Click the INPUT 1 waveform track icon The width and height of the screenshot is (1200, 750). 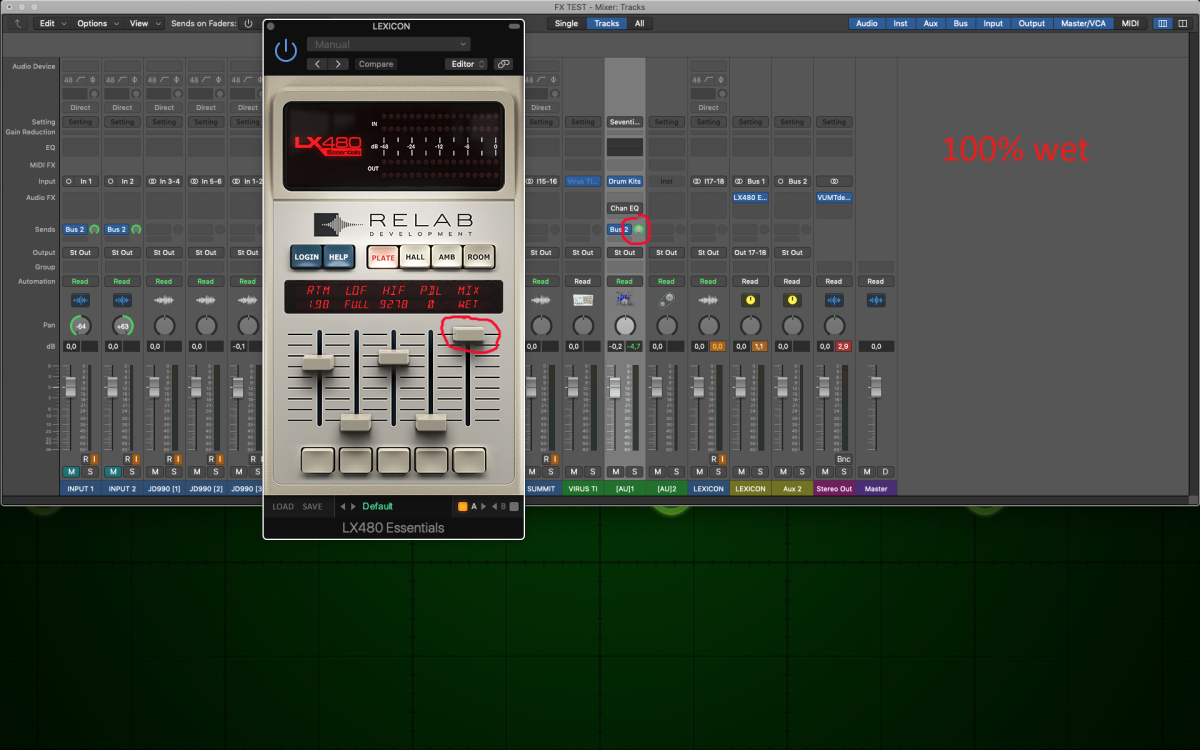point(80,300)
